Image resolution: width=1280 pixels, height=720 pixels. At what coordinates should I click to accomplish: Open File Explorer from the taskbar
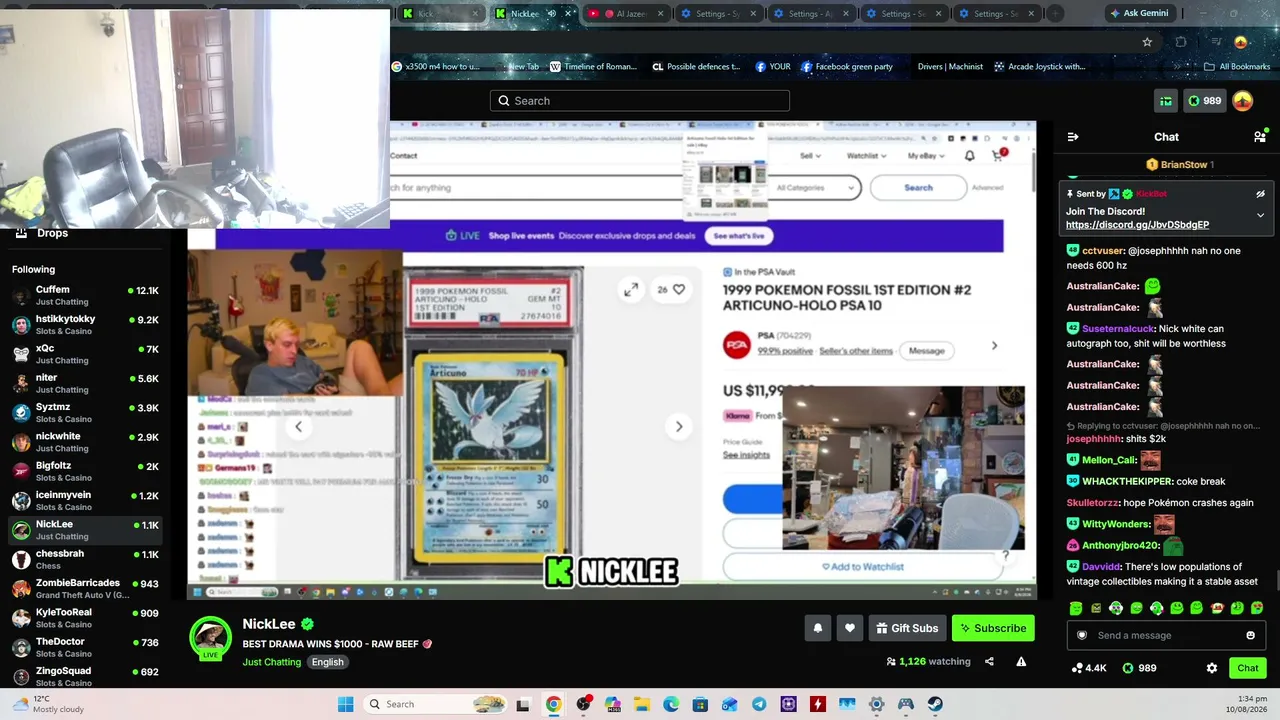641,704
